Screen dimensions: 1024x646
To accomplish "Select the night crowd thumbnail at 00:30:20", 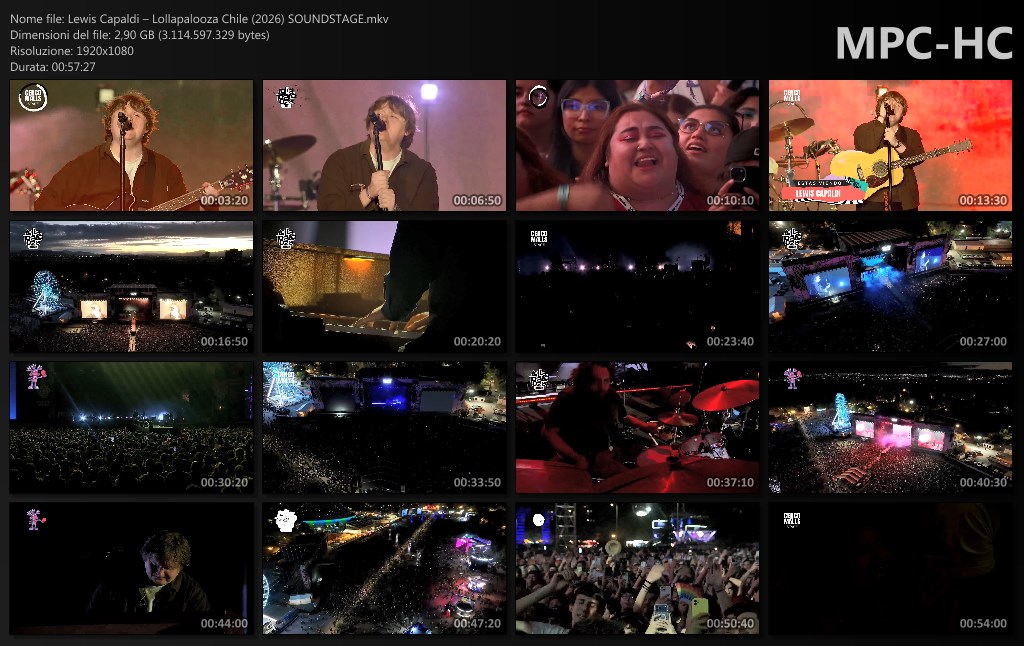I will click(131, 427).
